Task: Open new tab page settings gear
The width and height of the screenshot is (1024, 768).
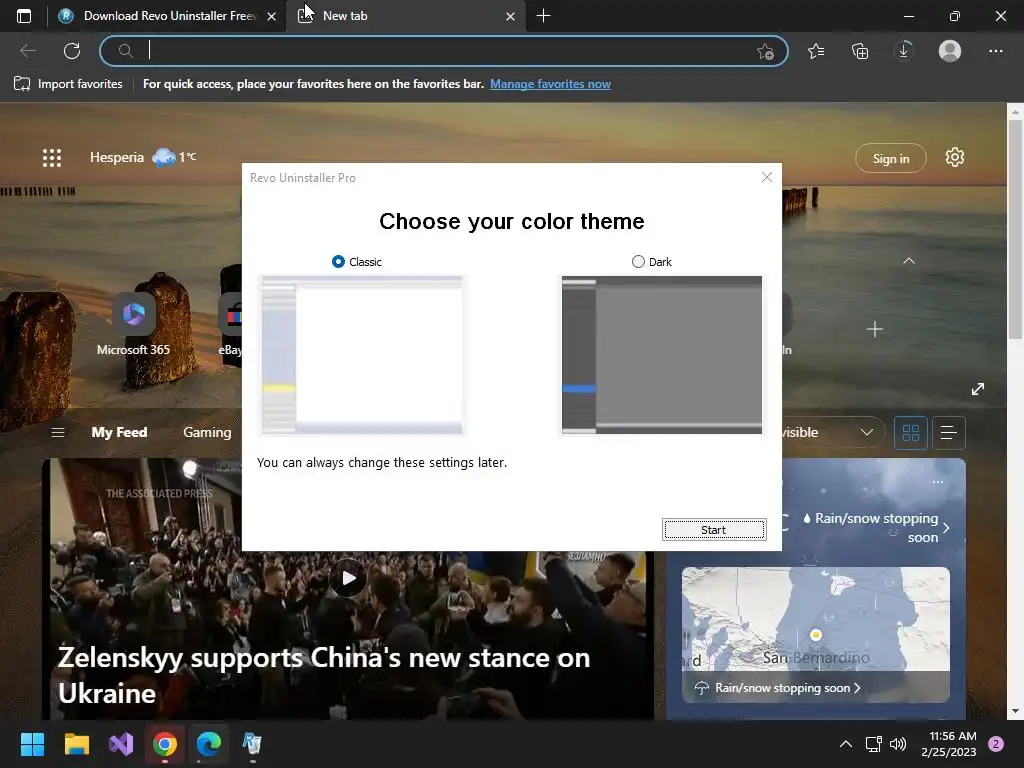Action: (x=955, y=157)
